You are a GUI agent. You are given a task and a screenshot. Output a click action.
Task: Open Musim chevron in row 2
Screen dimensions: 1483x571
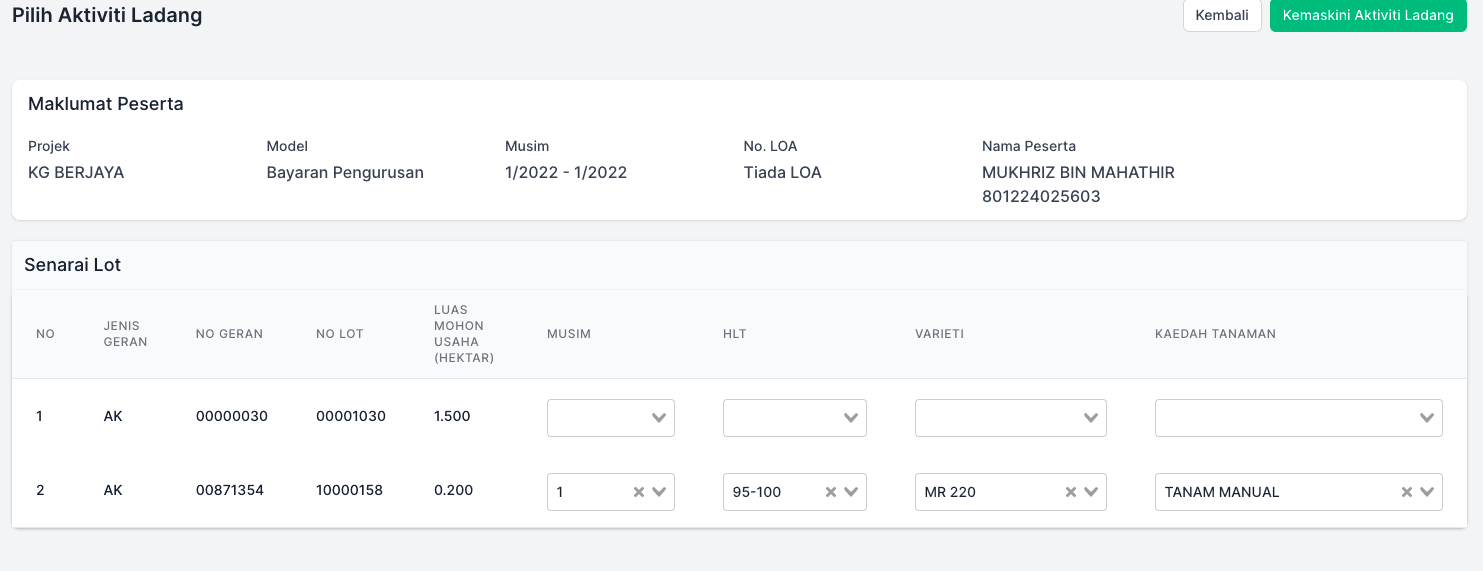pos(659,492)
